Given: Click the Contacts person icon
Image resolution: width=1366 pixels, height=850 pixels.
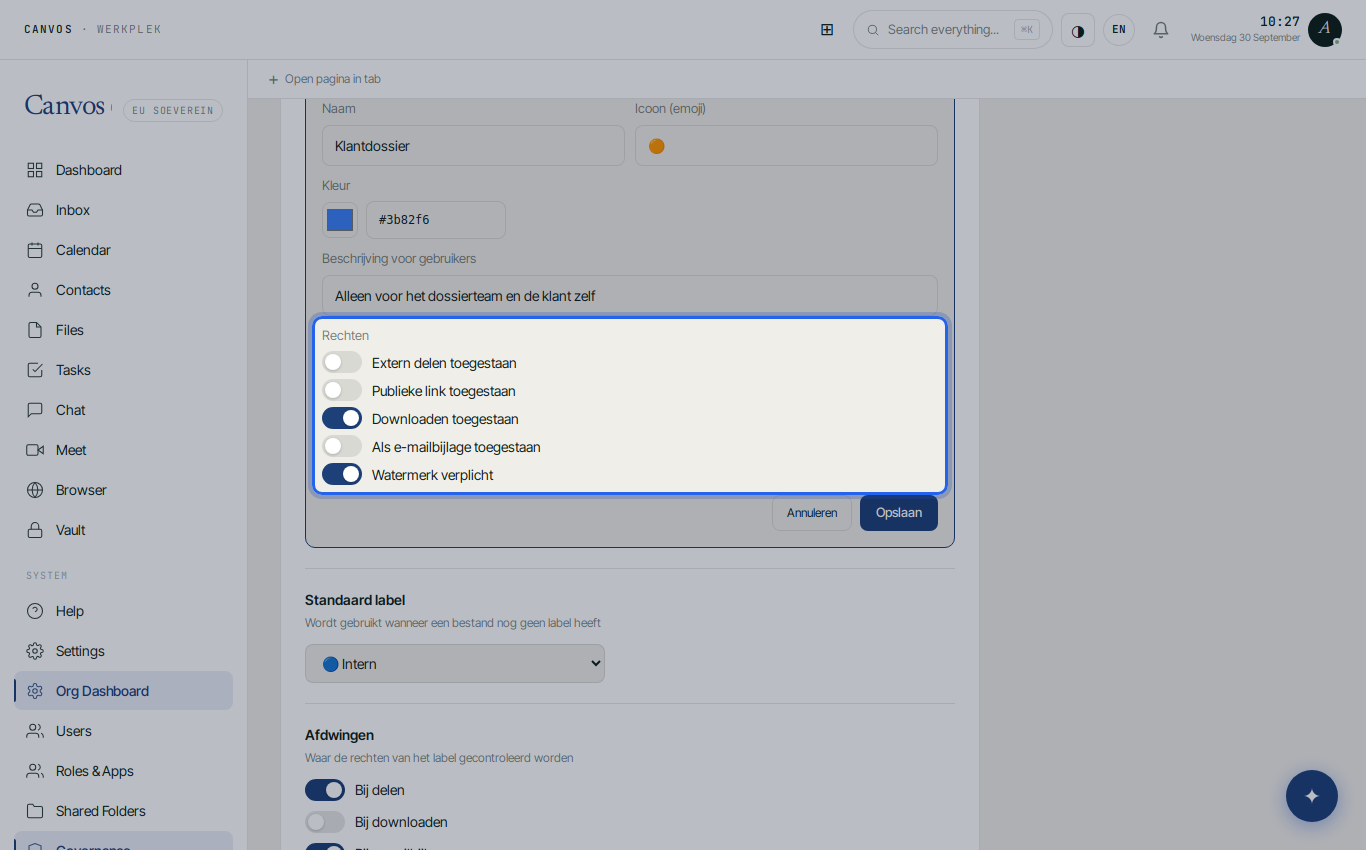Looking at the screenshot, I should pyautogui.click(x=35, y=290).
